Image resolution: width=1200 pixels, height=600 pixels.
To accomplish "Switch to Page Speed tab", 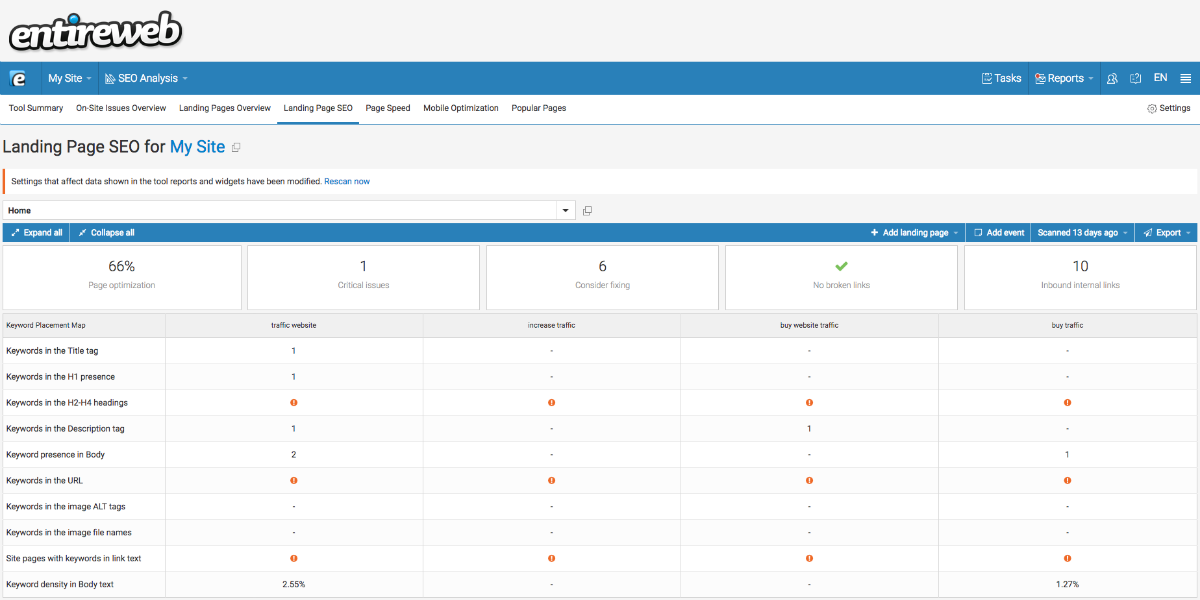I will pyautogui.click(x=388, y=108).
